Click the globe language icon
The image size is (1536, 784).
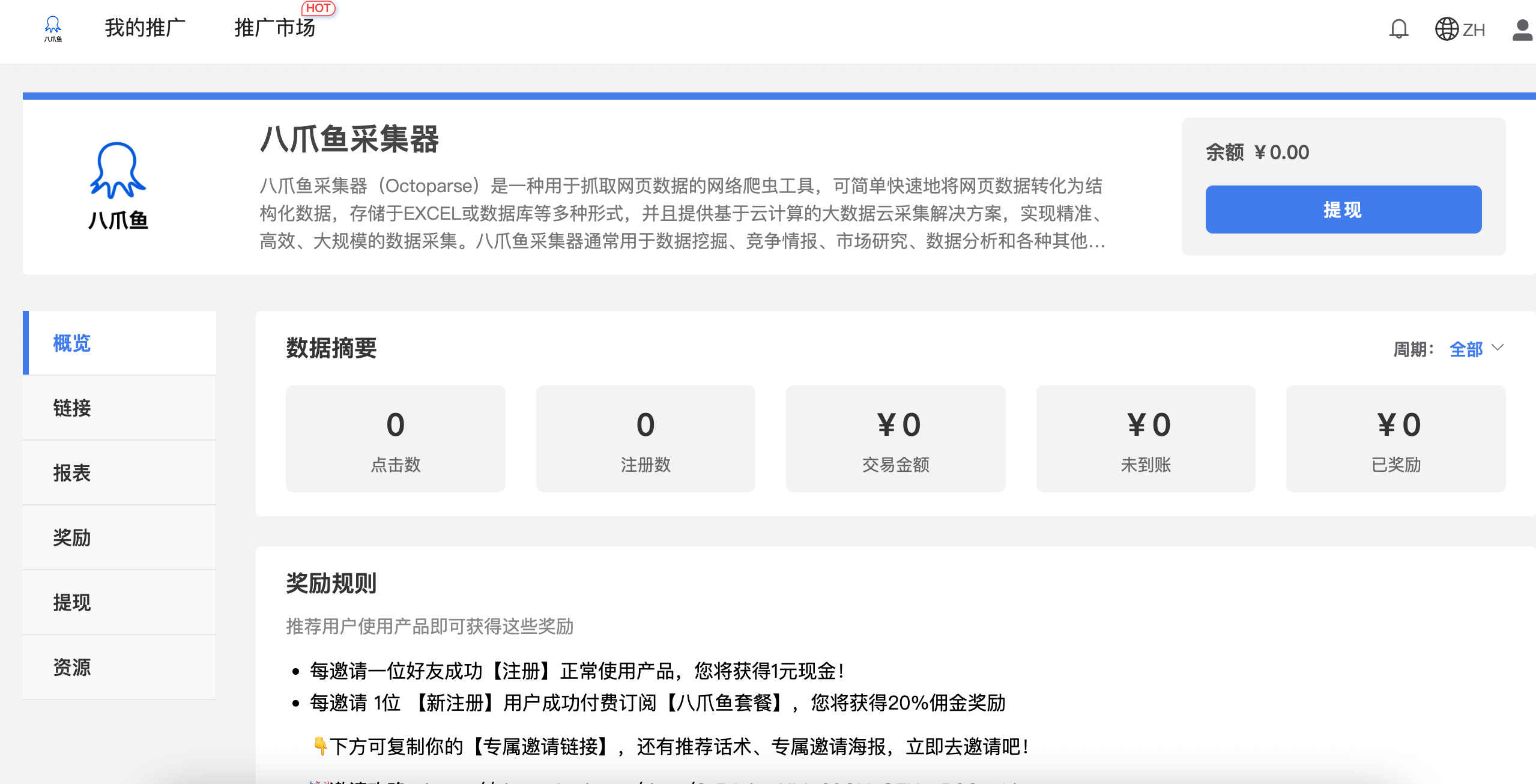point(1446,28)
